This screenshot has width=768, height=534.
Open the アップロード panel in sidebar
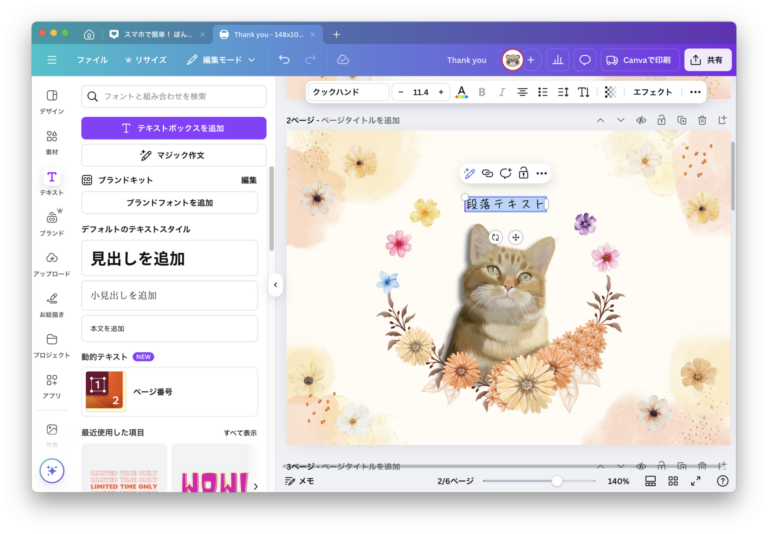51,263
